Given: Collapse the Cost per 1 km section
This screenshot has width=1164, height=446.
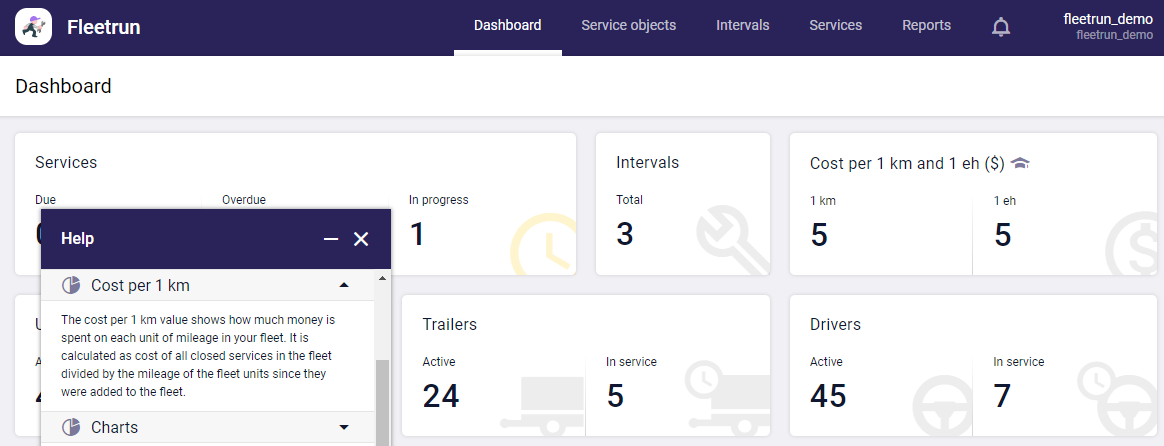Looking at the screenshot, I should (x=344, y=286).
